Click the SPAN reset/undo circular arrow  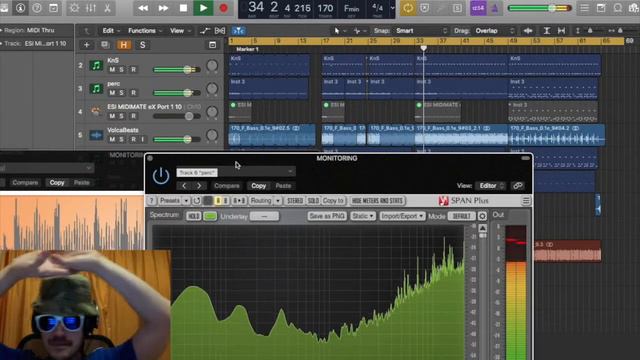(x=197, y=201)
